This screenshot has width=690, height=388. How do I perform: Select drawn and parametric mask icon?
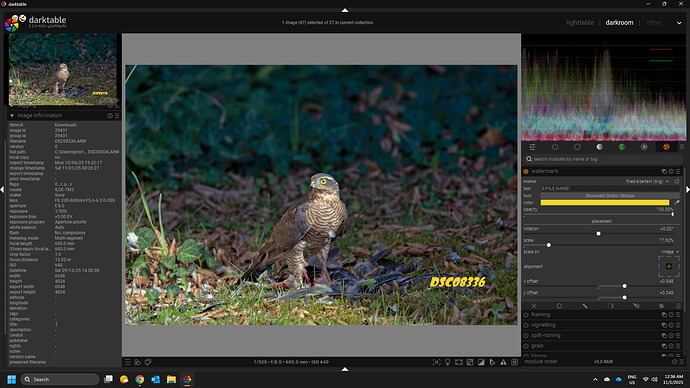click(x=636, y=306)
